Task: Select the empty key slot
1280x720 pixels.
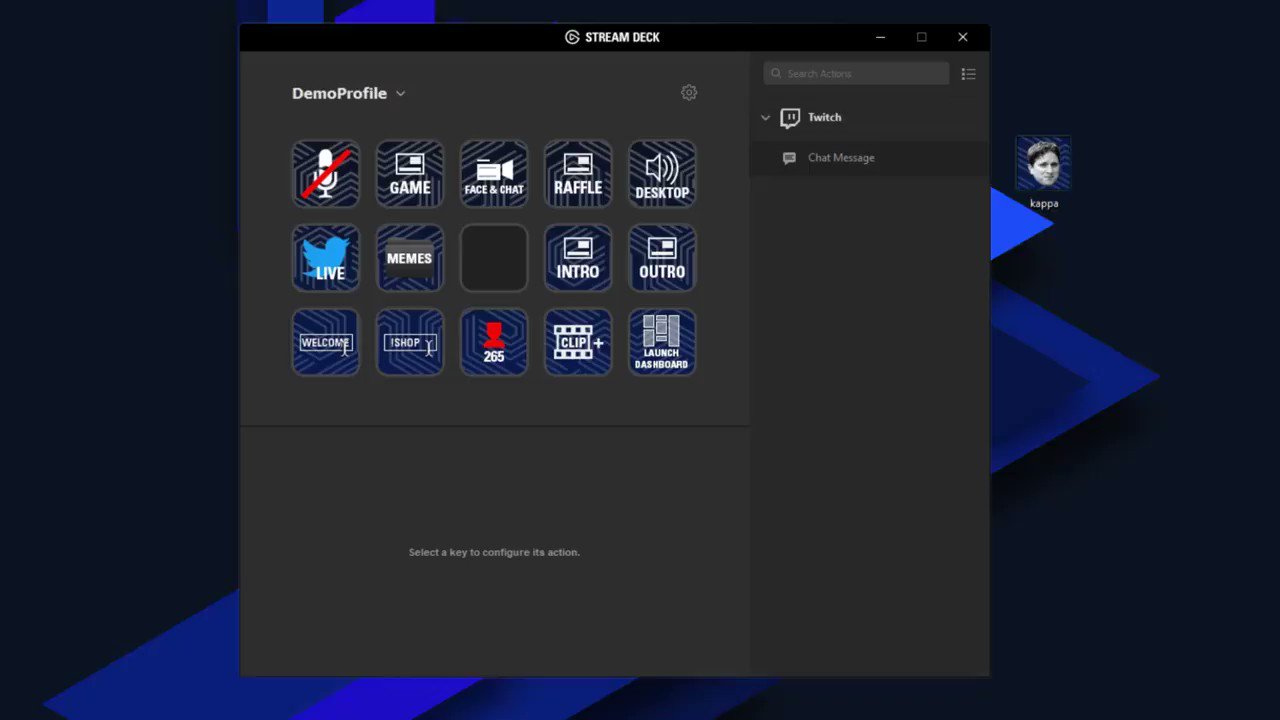Action: [494, 258]
